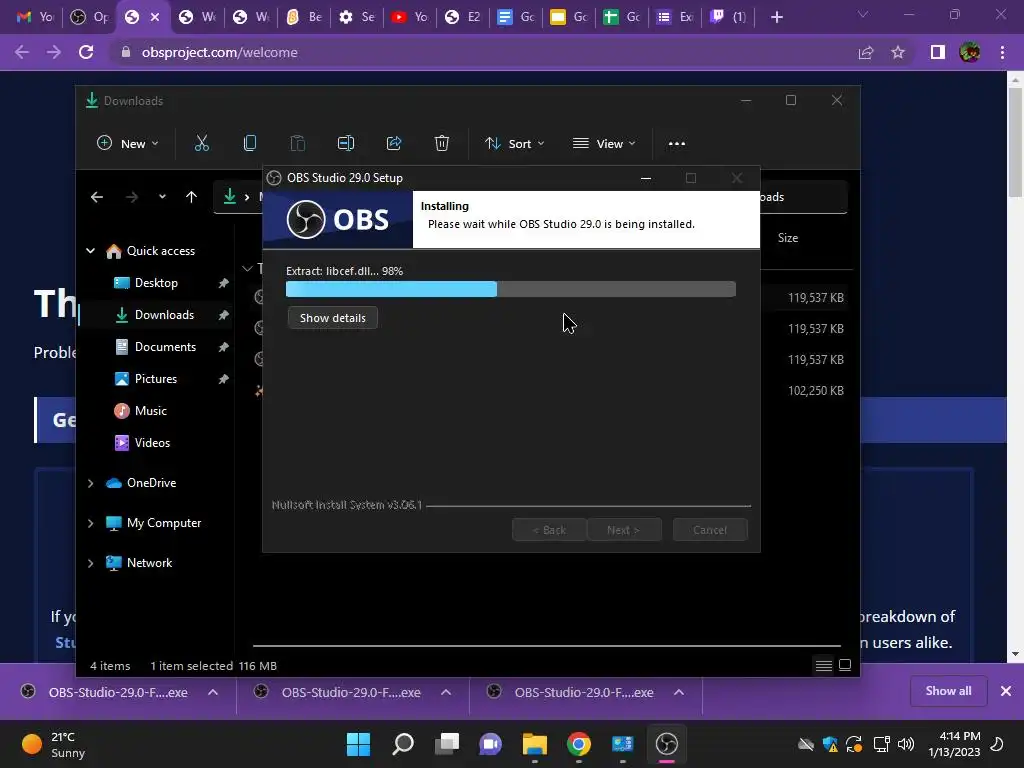Image resolution: width=1024 pixels, height=768 pixels.
Task: Click the OBS installer taskbar icon
Action: point(667,744)
